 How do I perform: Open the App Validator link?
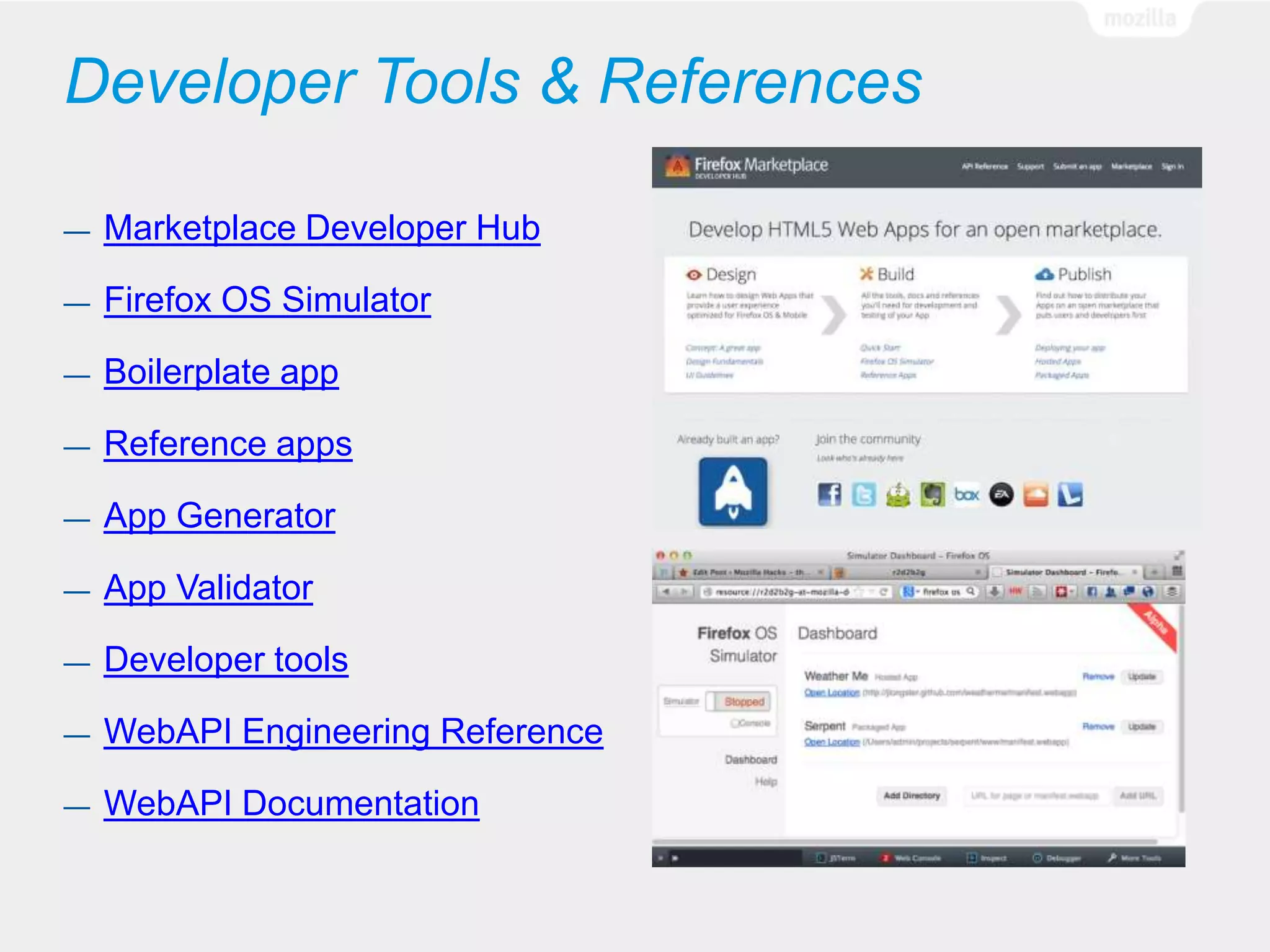pyautogui.click(x=208, y=588)
